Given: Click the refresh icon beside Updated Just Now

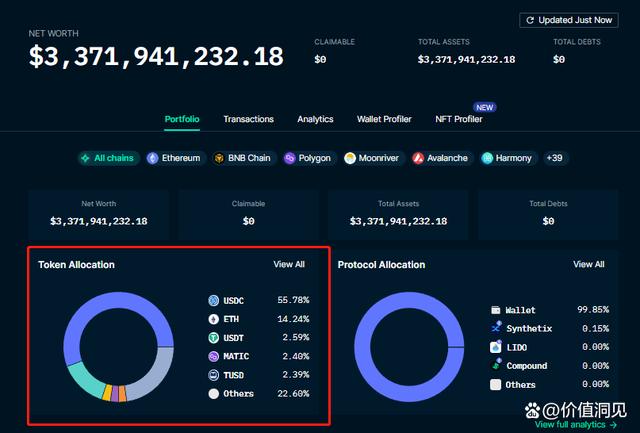Looking at the screenshot, I should pyautogui.click(x=530, y=20).
